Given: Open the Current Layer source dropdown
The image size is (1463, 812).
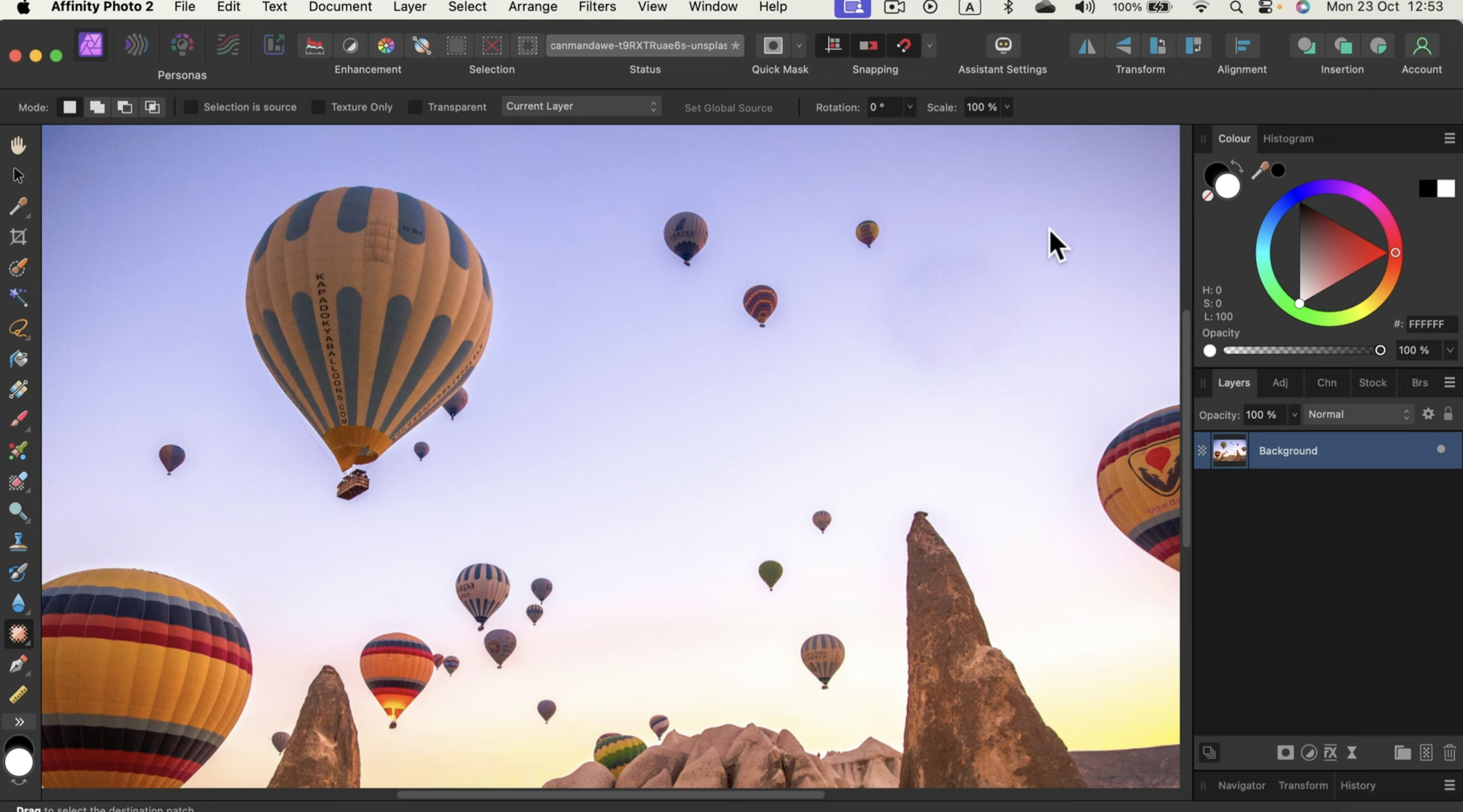Looking at the screenshot, I should (x=580, y=106).
